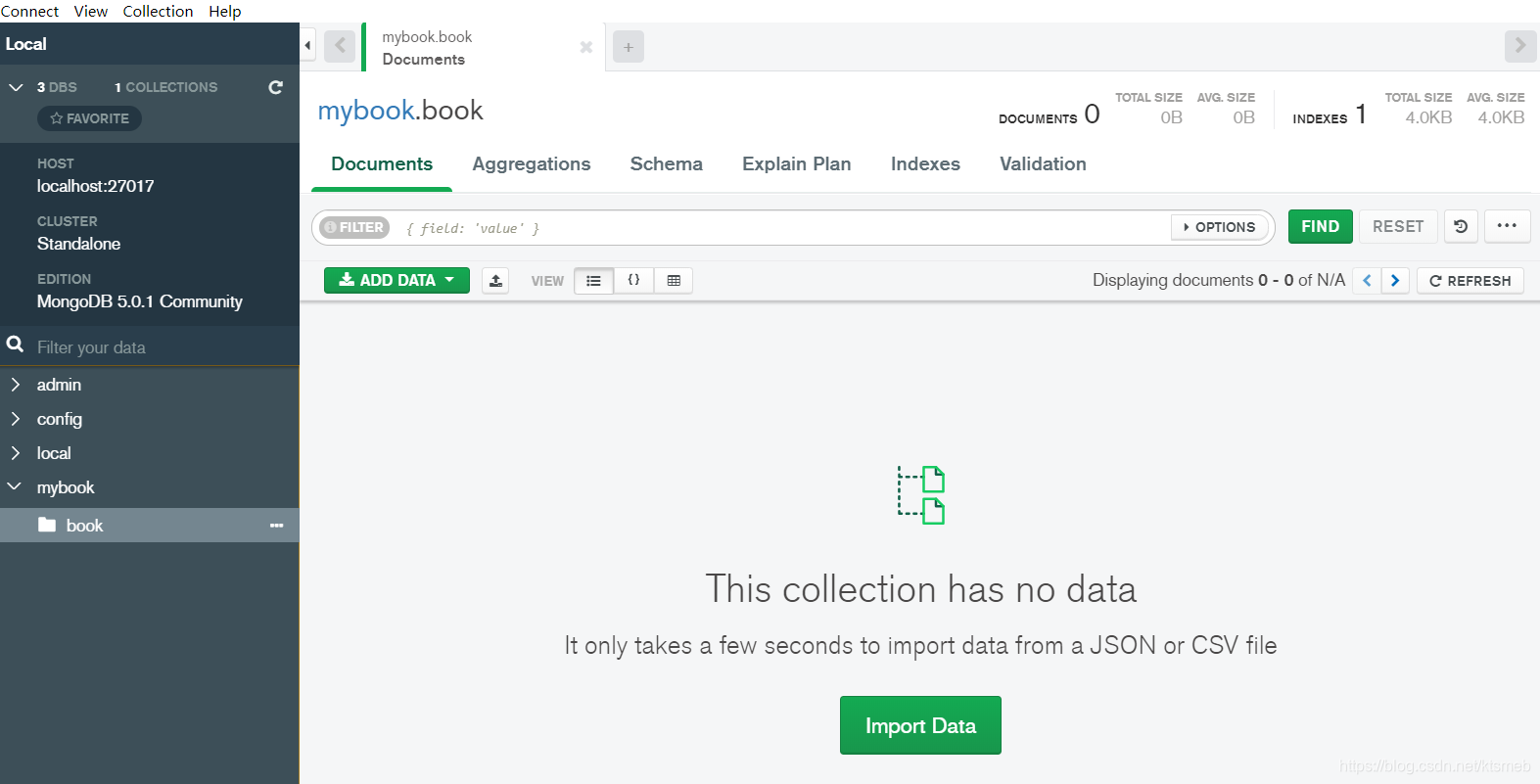Expand the local database

[x=15, y=453]
